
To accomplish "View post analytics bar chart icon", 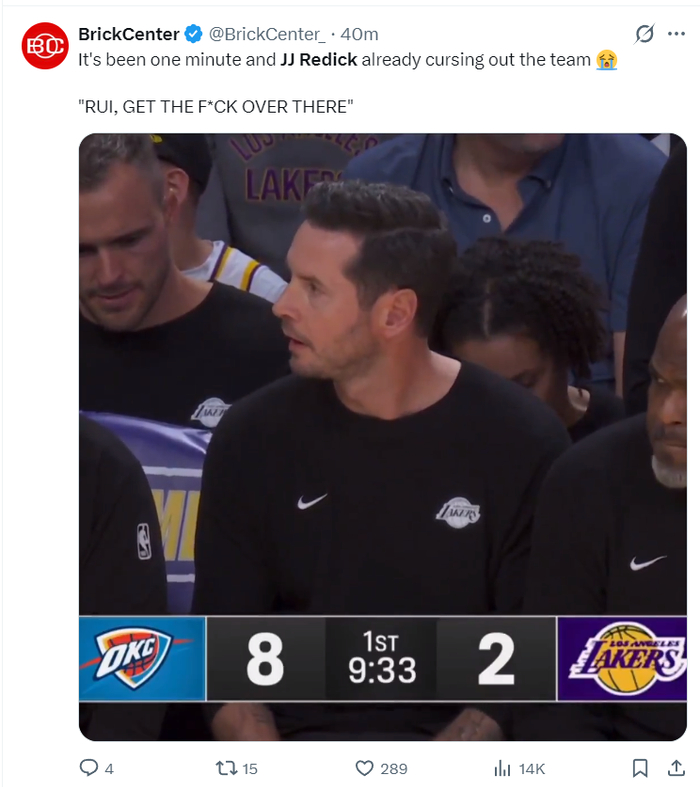I will [503, 768].
